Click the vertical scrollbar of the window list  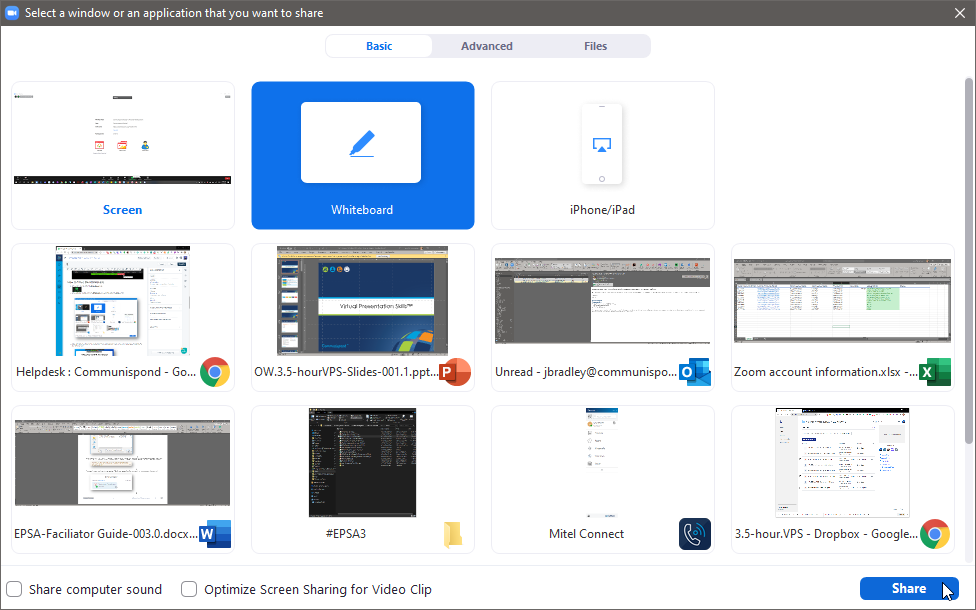coord(969,261)
